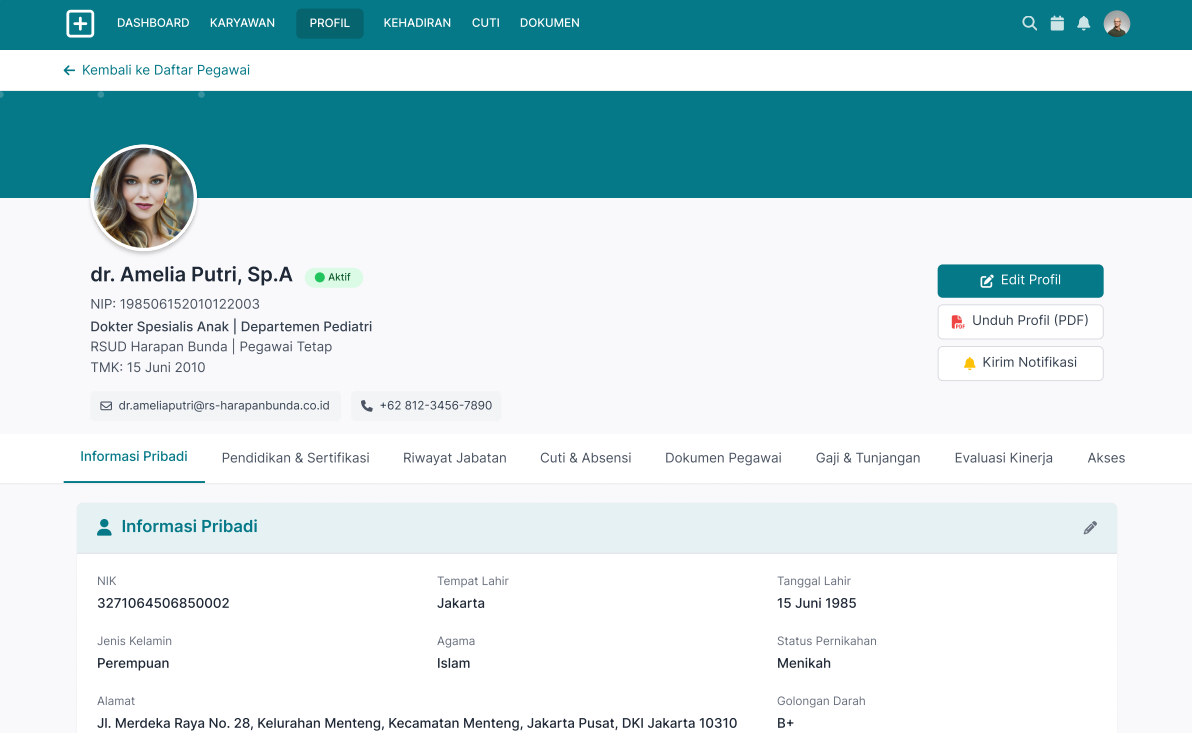Go to the Dashboard menu
1192x733 pixels.
point(153,23)
